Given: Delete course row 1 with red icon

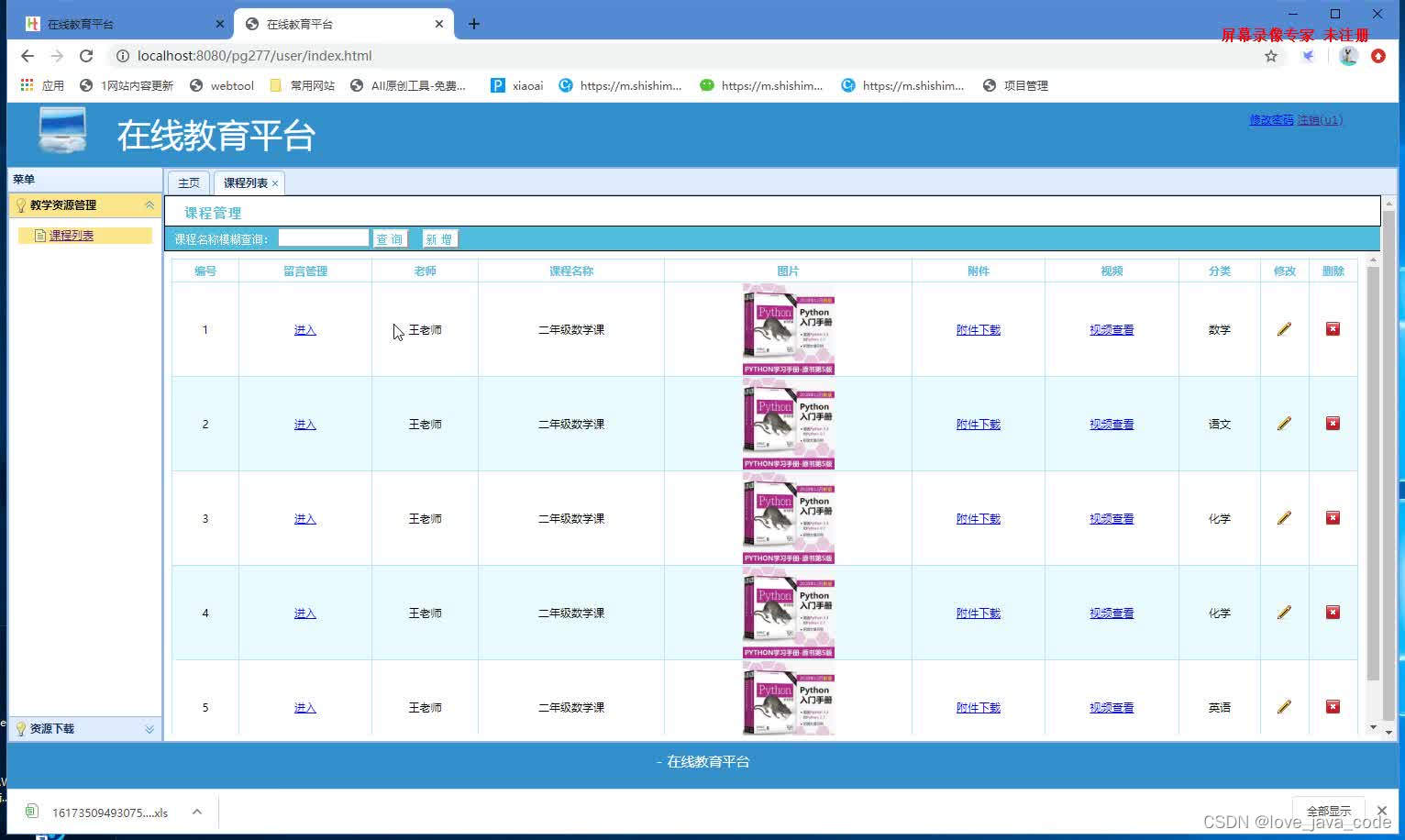Looking at the screenshot, I should (1333, 328).
